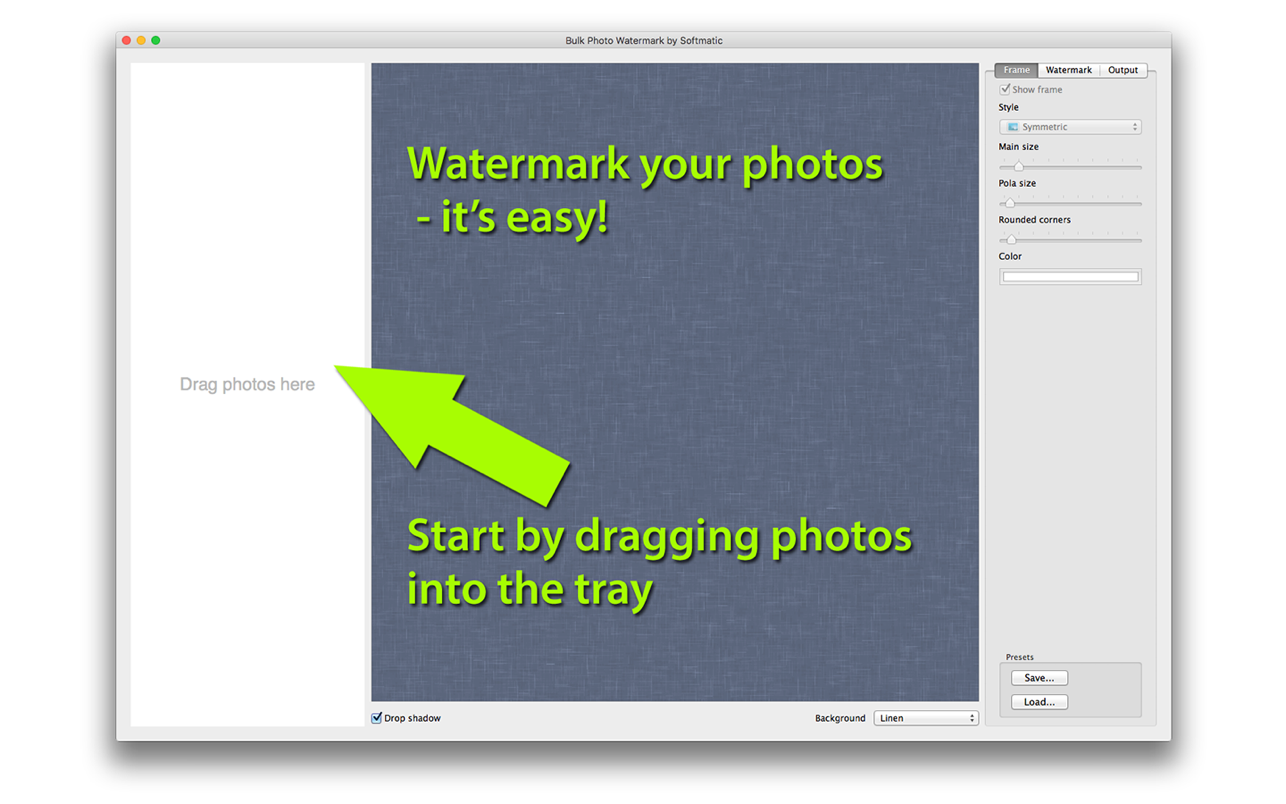Viewport: 1286px width, 804px height.
Task: Close the window with the red button
Action: 127,40
